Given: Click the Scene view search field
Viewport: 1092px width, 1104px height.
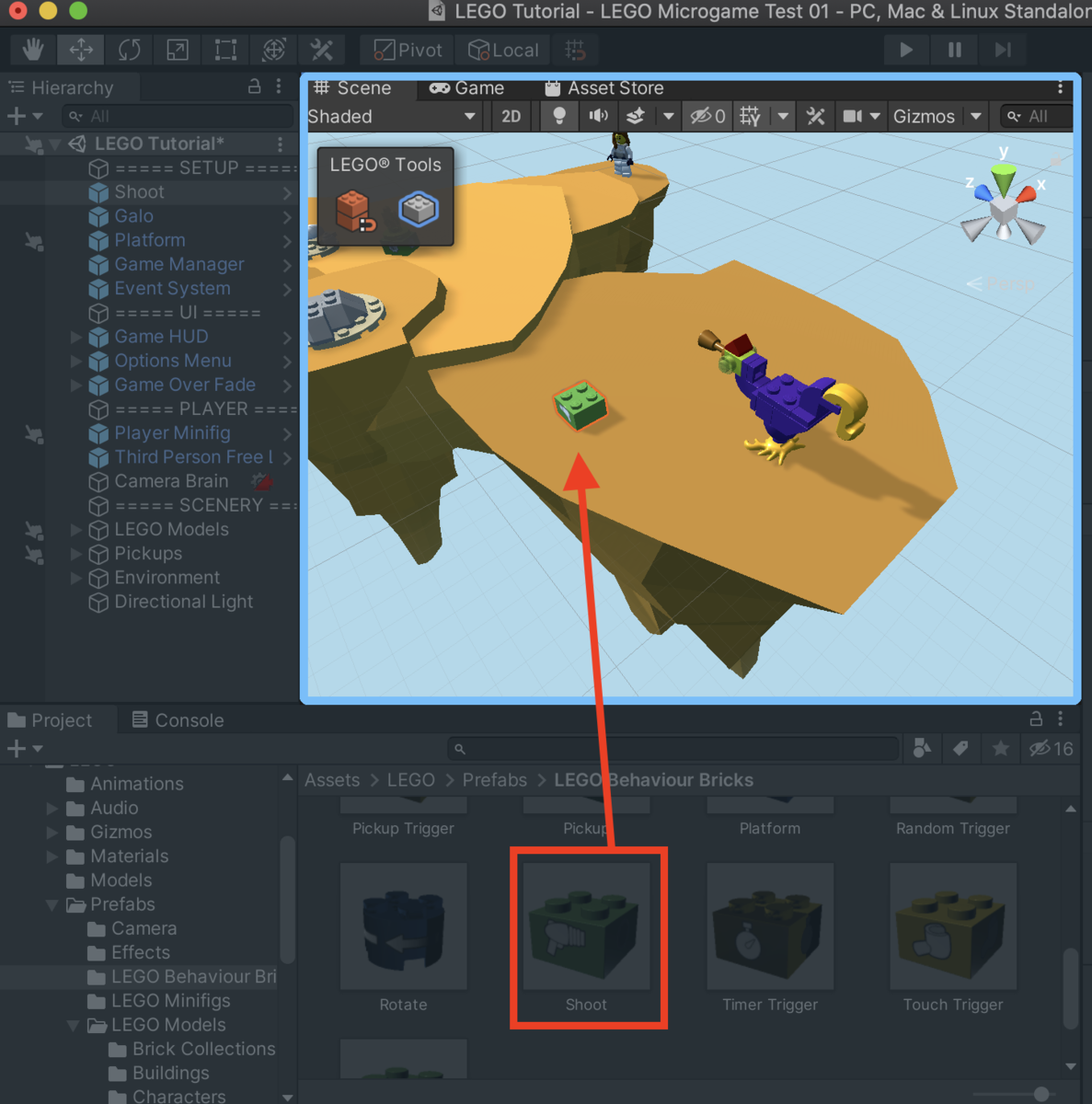Looking at the screenshot, I should pos(1037,116).
